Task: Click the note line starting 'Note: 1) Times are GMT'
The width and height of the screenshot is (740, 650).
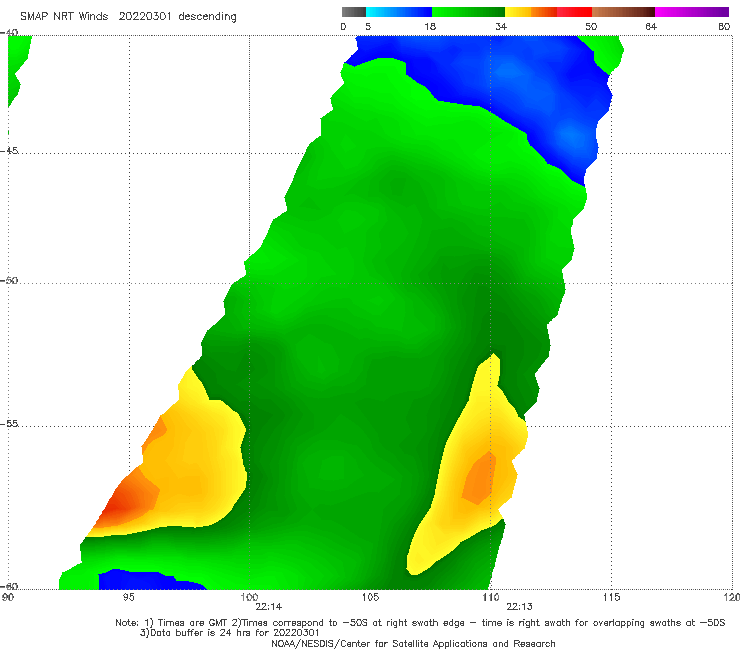Action: 420,623
